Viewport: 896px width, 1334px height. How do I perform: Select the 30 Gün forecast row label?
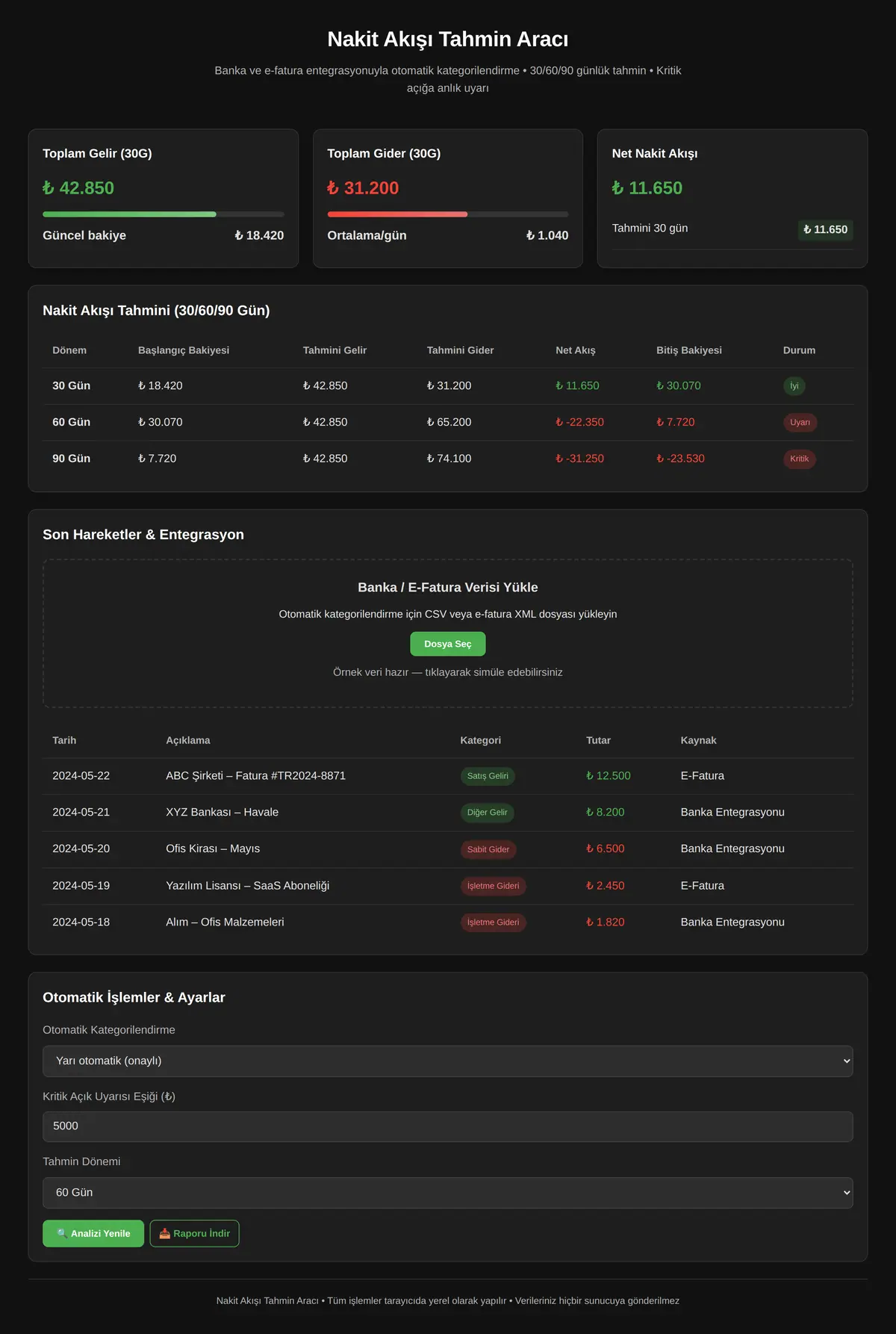[x=71, y=386]
